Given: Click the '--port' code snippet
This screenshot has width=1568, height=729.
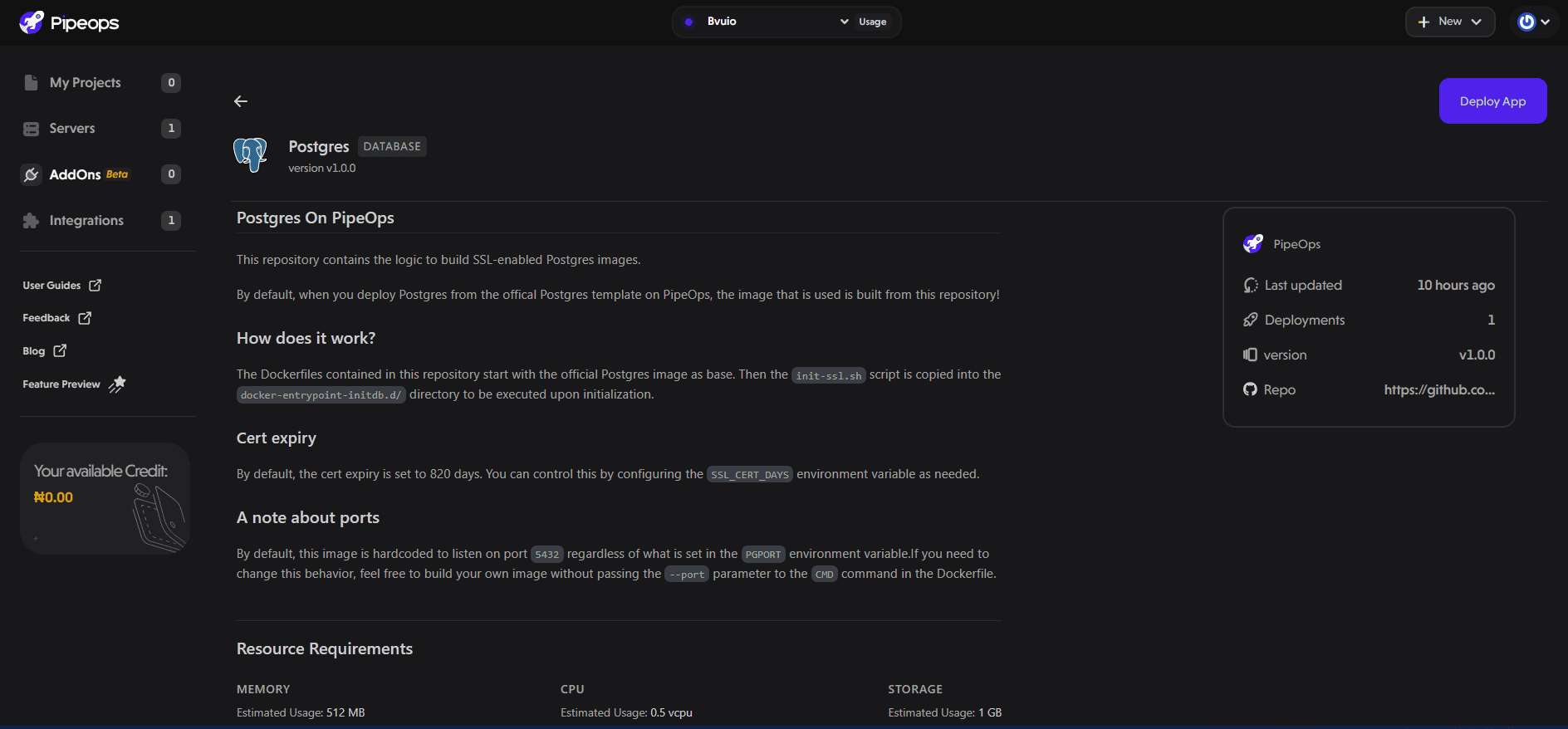Looking at the screenshot, I should tap(687, 575).
